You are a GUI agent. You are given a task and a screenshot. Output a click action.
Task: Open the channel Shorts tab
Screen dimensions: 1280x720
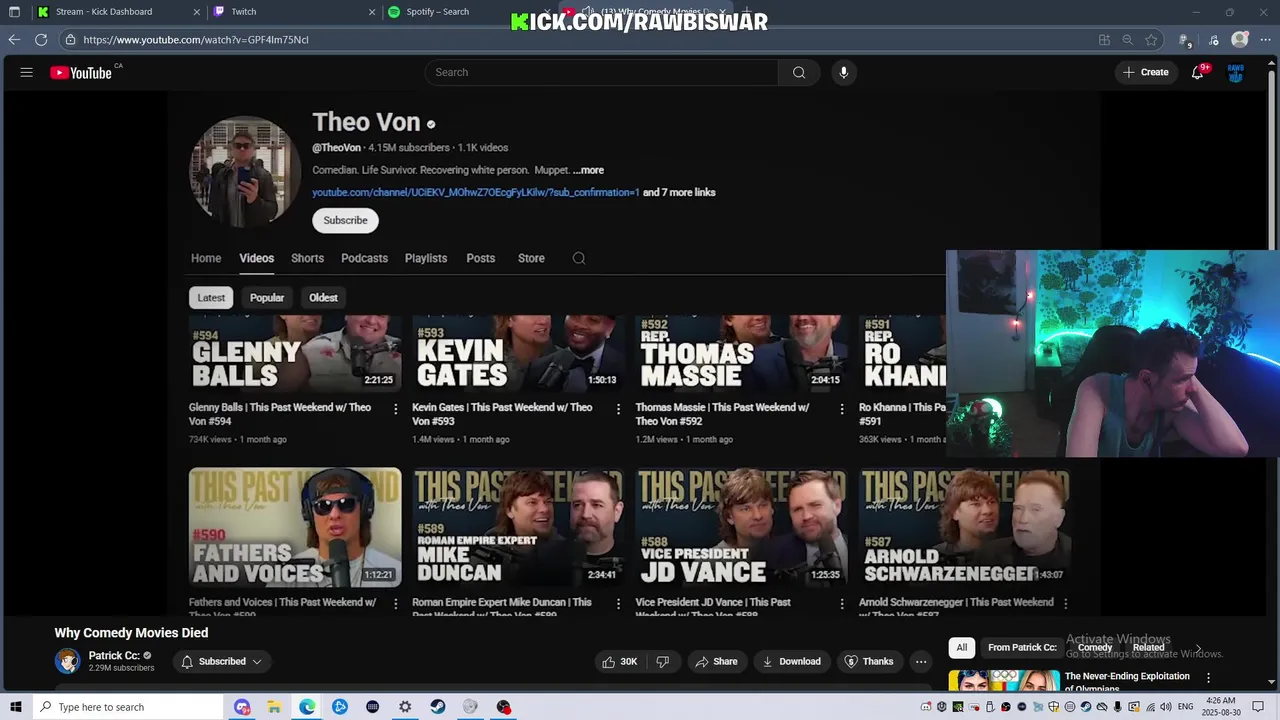tap(307, 258)
